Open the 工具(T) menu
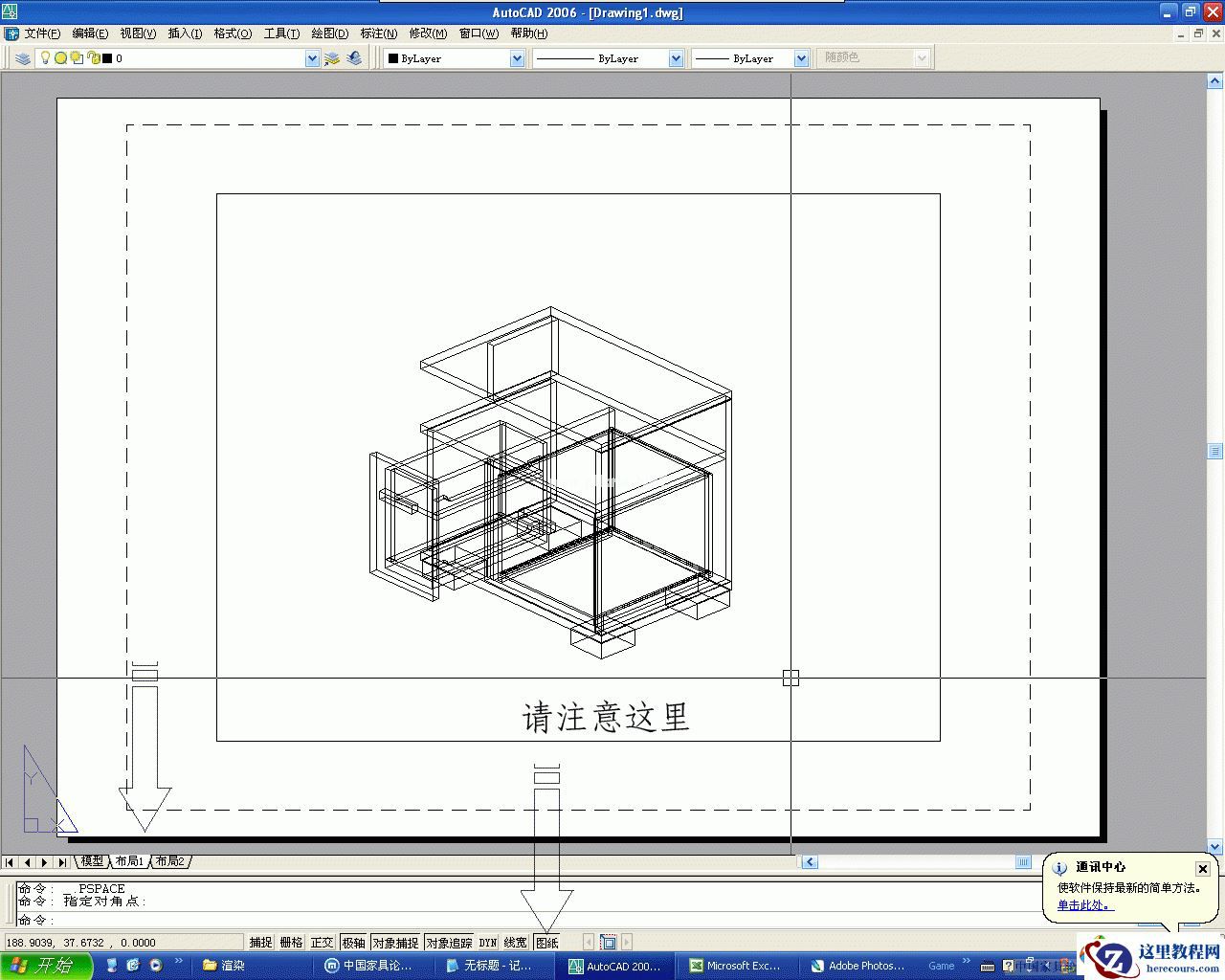 [281, 33]
